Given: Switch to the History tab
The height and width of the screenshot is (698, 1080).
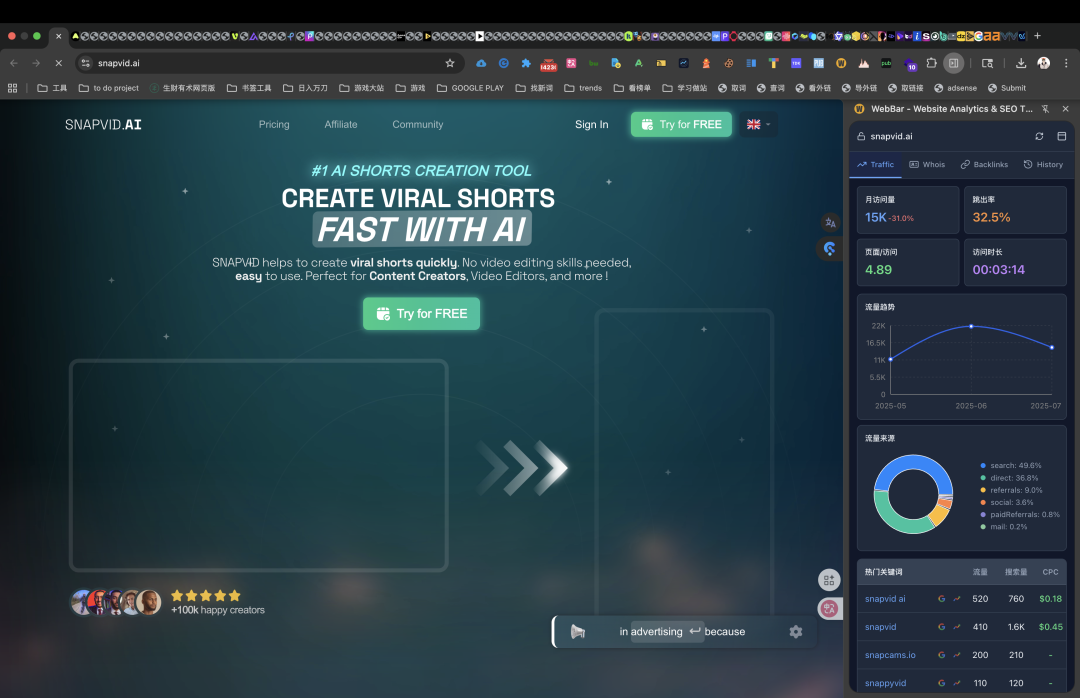Looking at the screenshot, I should 1043,165.
